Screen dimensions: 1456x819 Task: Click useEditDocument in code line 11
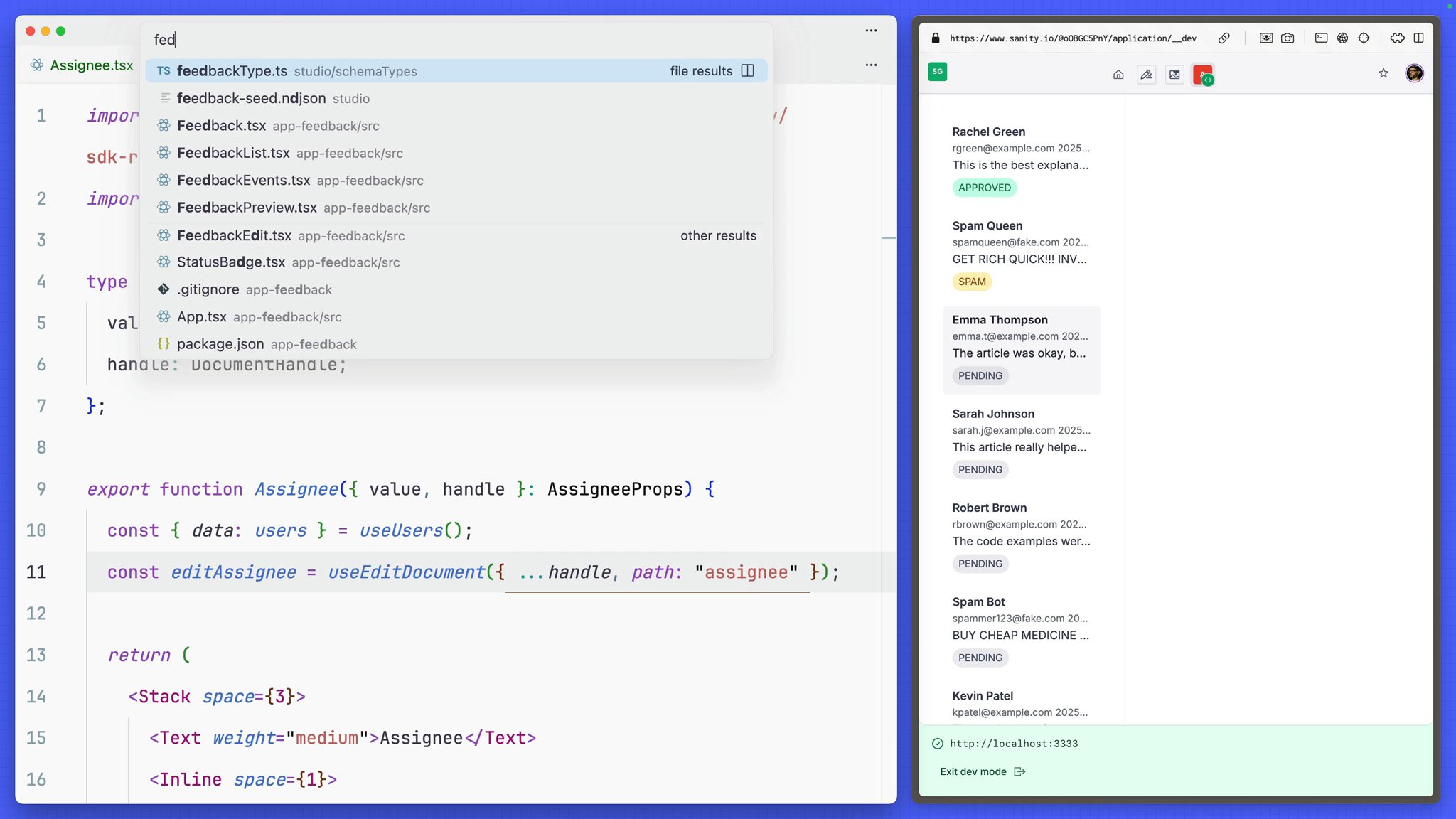pos(406,572)
